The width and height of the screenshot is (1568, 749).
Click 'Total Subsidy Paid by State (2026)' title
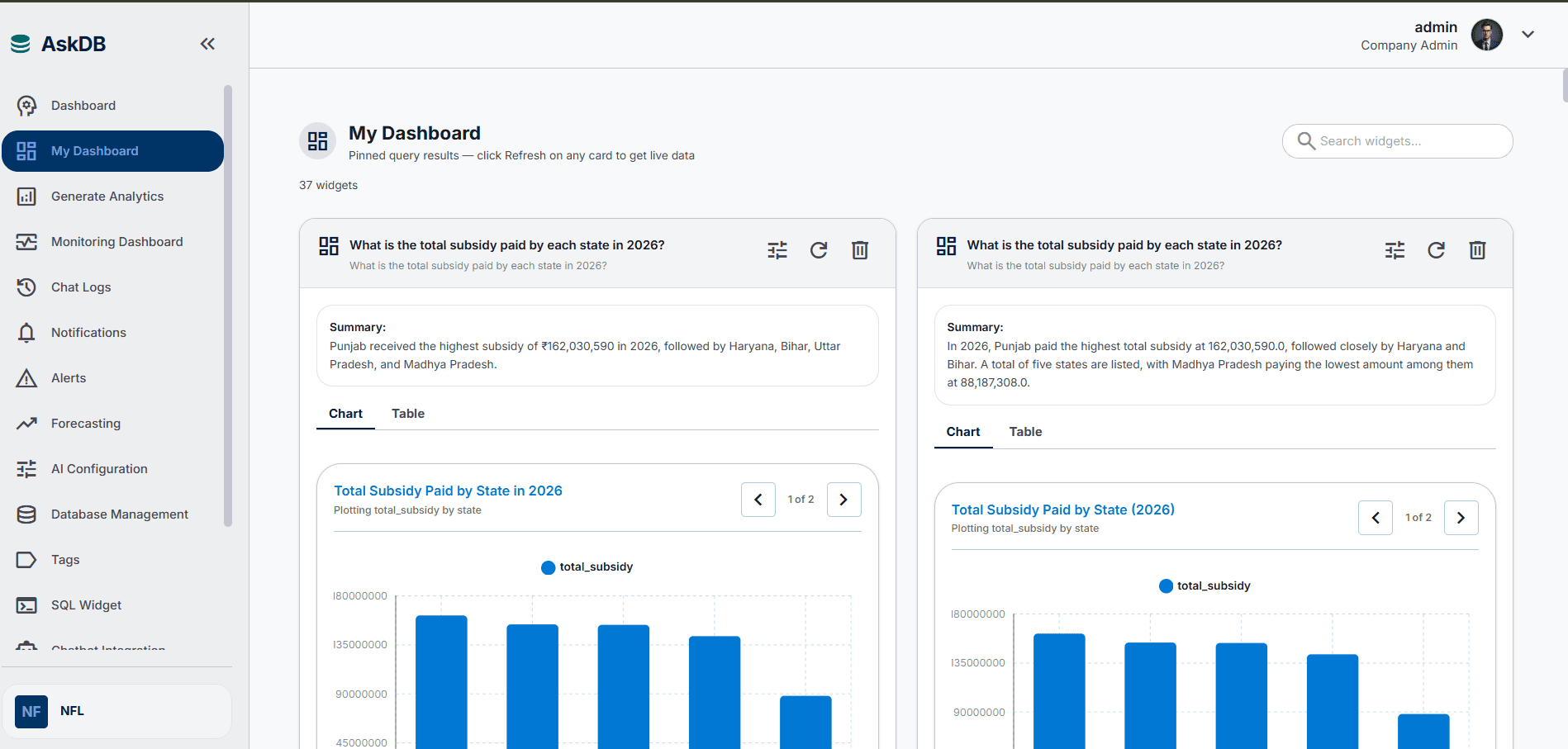point(1063,510)
